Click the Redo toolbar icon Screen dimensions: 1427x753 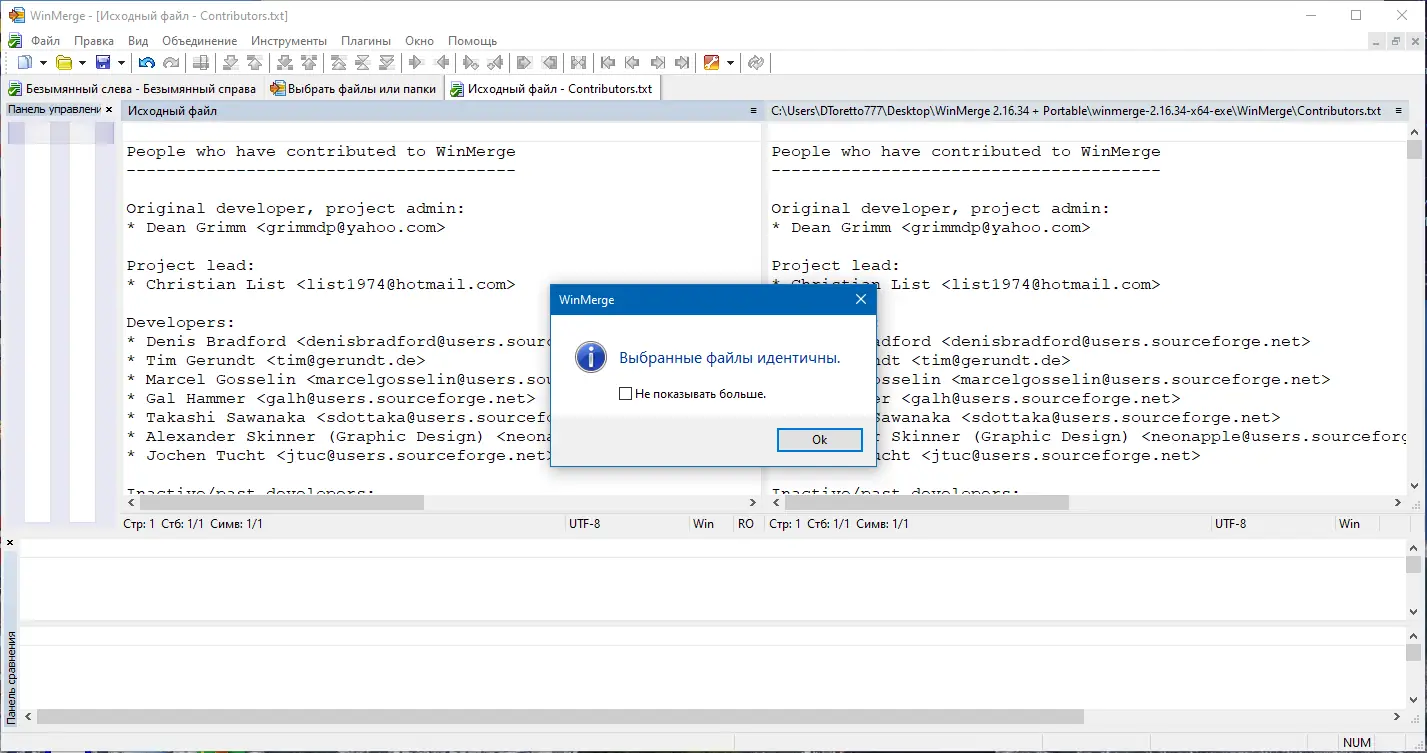171,62
